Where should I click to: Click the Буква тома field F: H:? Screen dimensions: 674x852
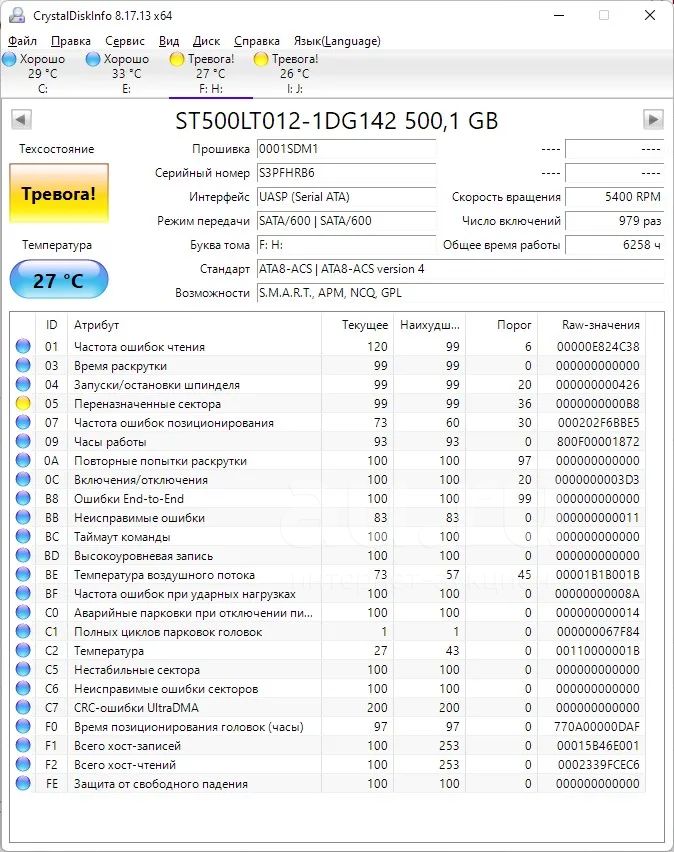pyautogui.click(x=346, y=245)
